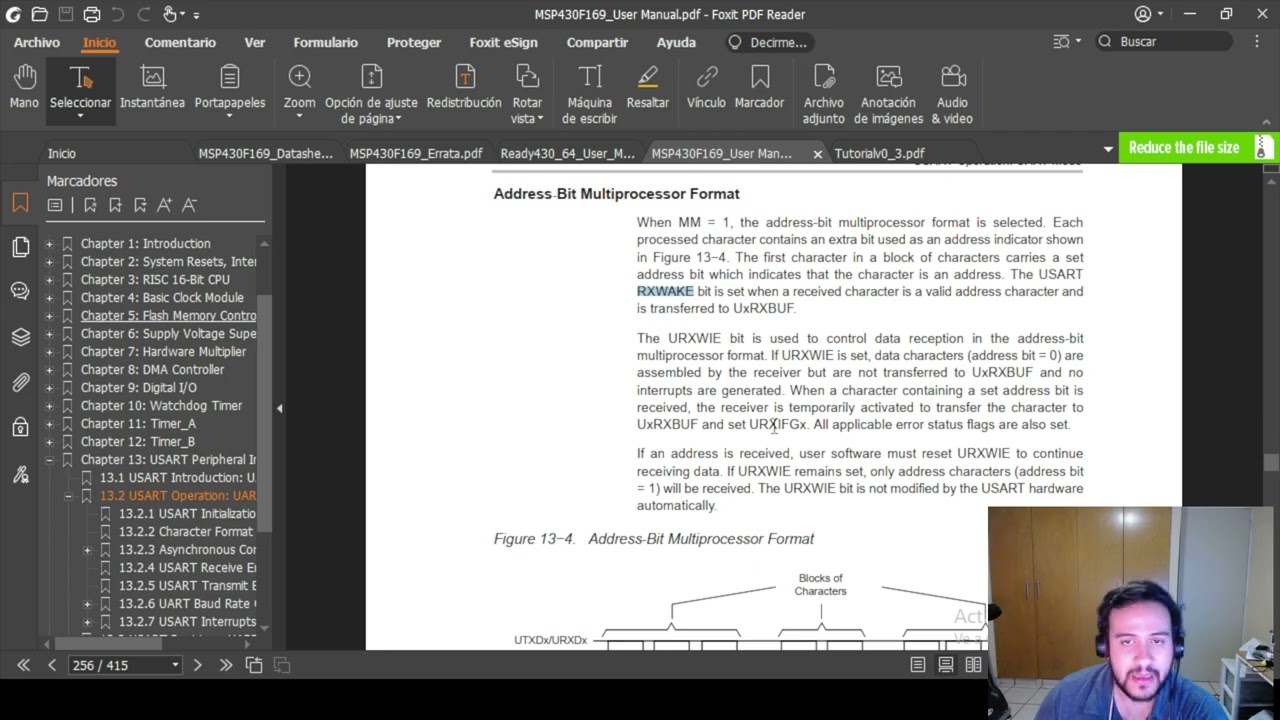Click the Buscar search field
Image resolution: width=1280 pixels, height=720 pixels.
pos(1165,42)
